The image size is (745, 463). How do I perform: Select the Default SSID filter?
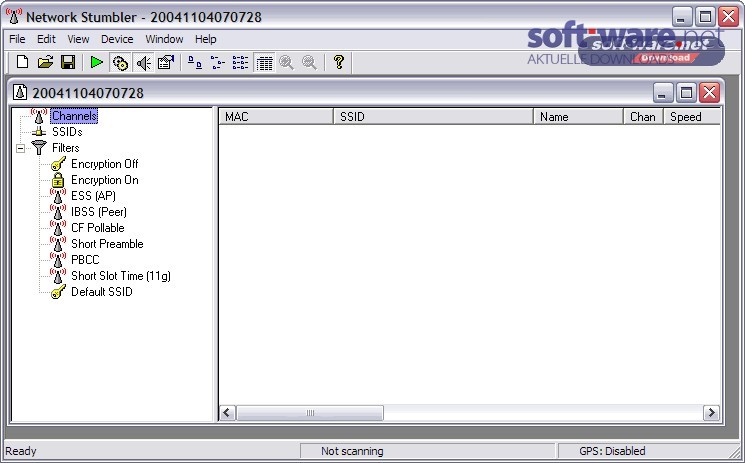click(x=102, y=292)
